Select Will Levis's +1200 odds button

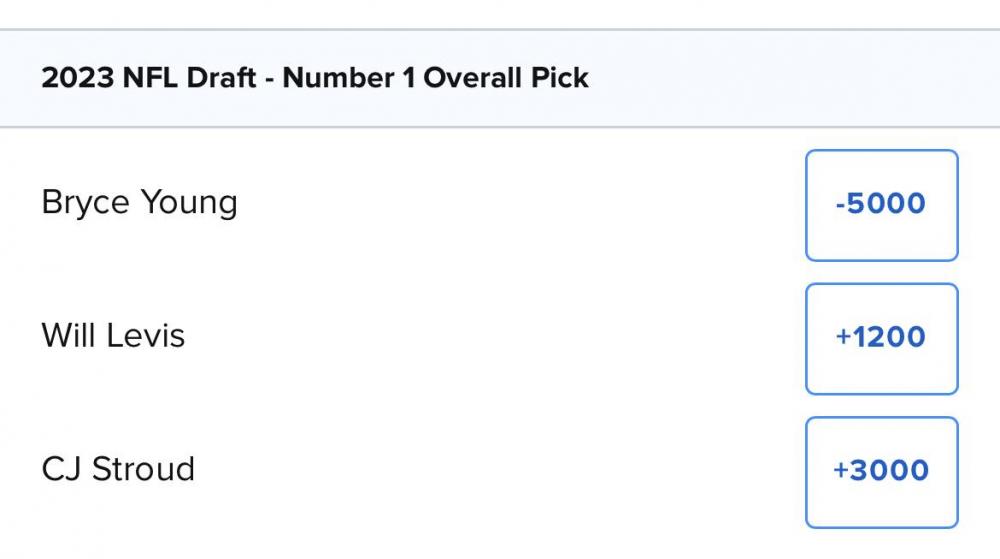tap(881, 338)
